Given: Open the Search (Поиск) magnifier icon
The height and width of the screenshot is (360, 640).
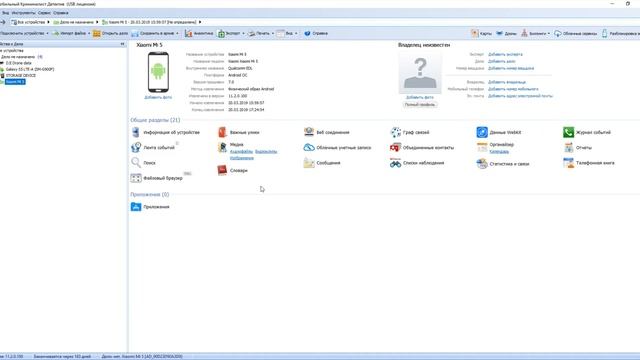Looking at the screenshot, I should tap(136, 162).
